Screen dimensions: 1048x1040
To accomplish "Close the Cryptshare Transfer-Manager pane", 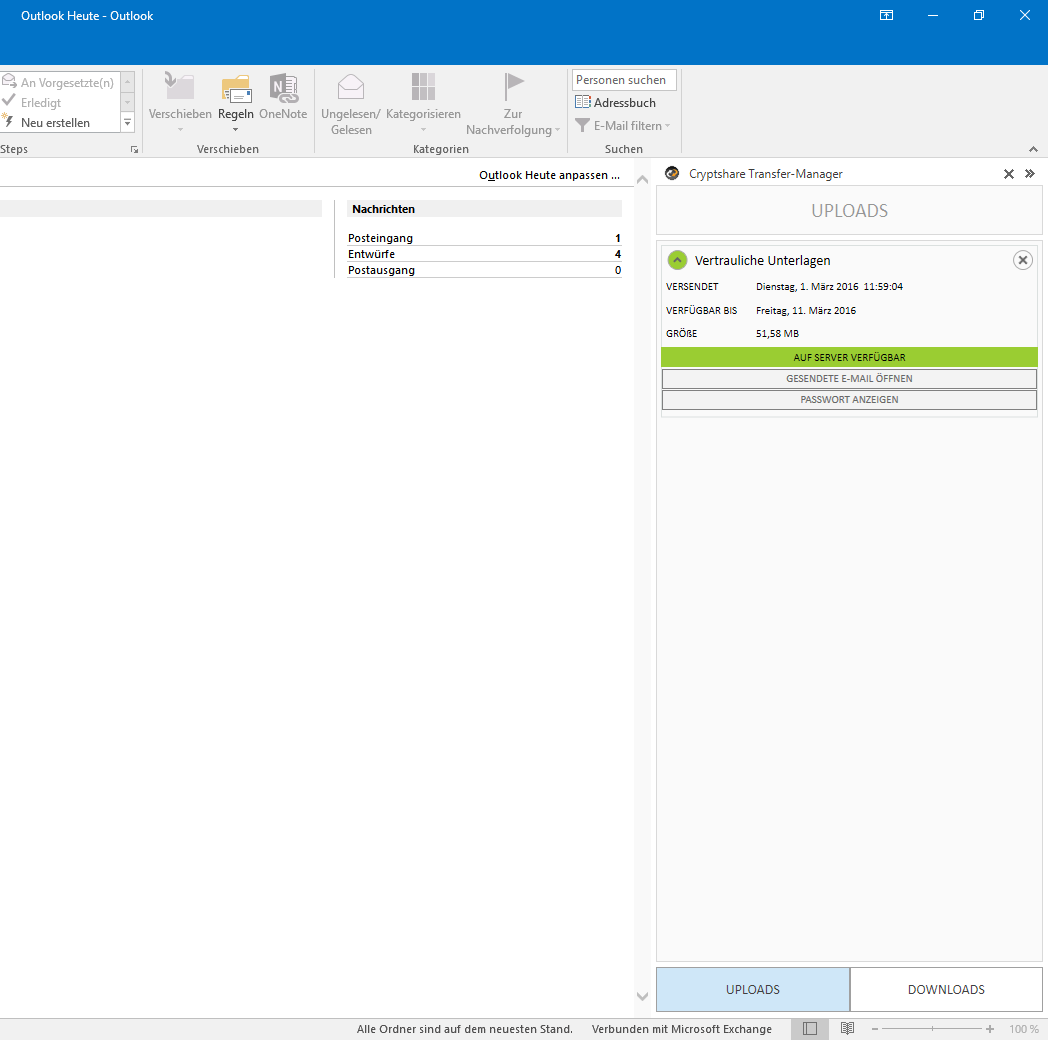I will click(x=1009, y=174).
